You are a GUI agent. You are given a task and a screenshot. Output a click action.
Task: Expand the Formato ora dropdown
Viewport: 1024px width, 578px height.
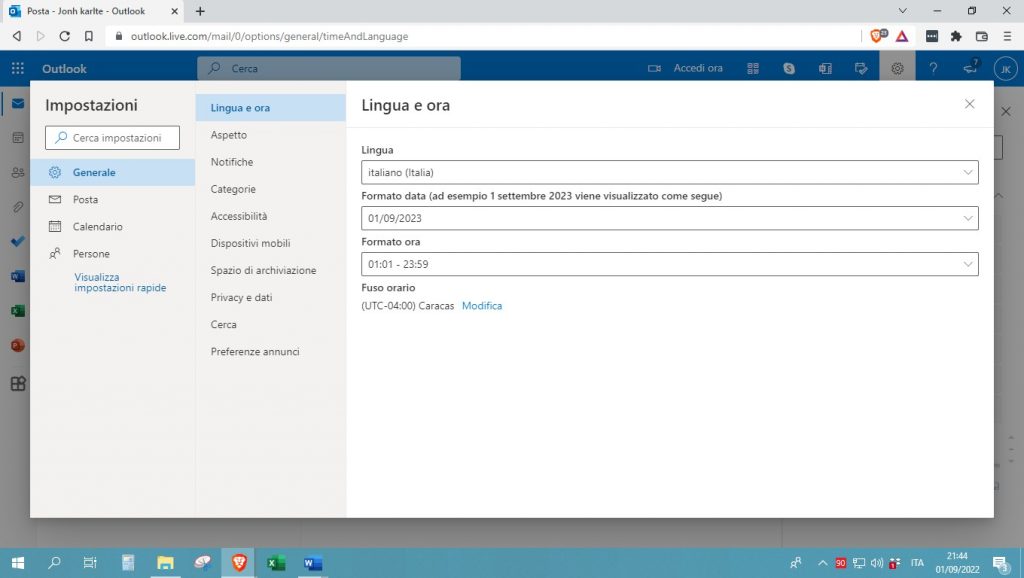(x=669, y=264)
